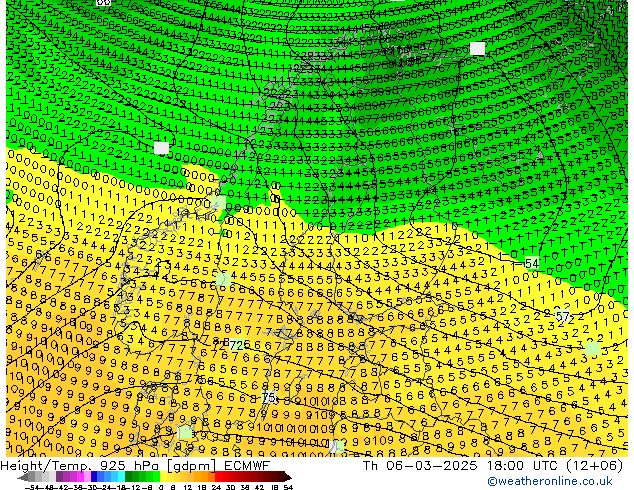Click the date Th 06-03-2025 18:00 UTC

[462, 466]
